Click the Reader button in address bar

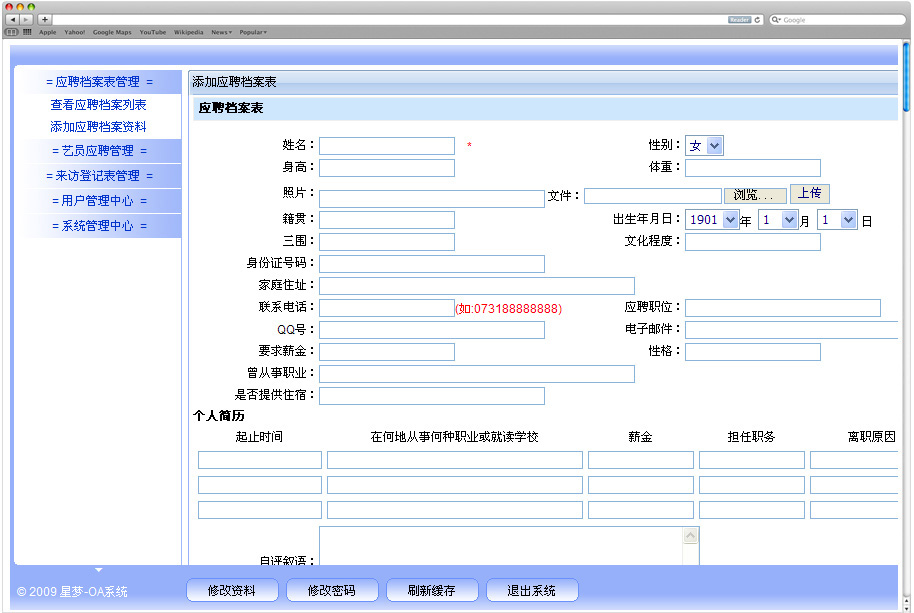point(739,19)
